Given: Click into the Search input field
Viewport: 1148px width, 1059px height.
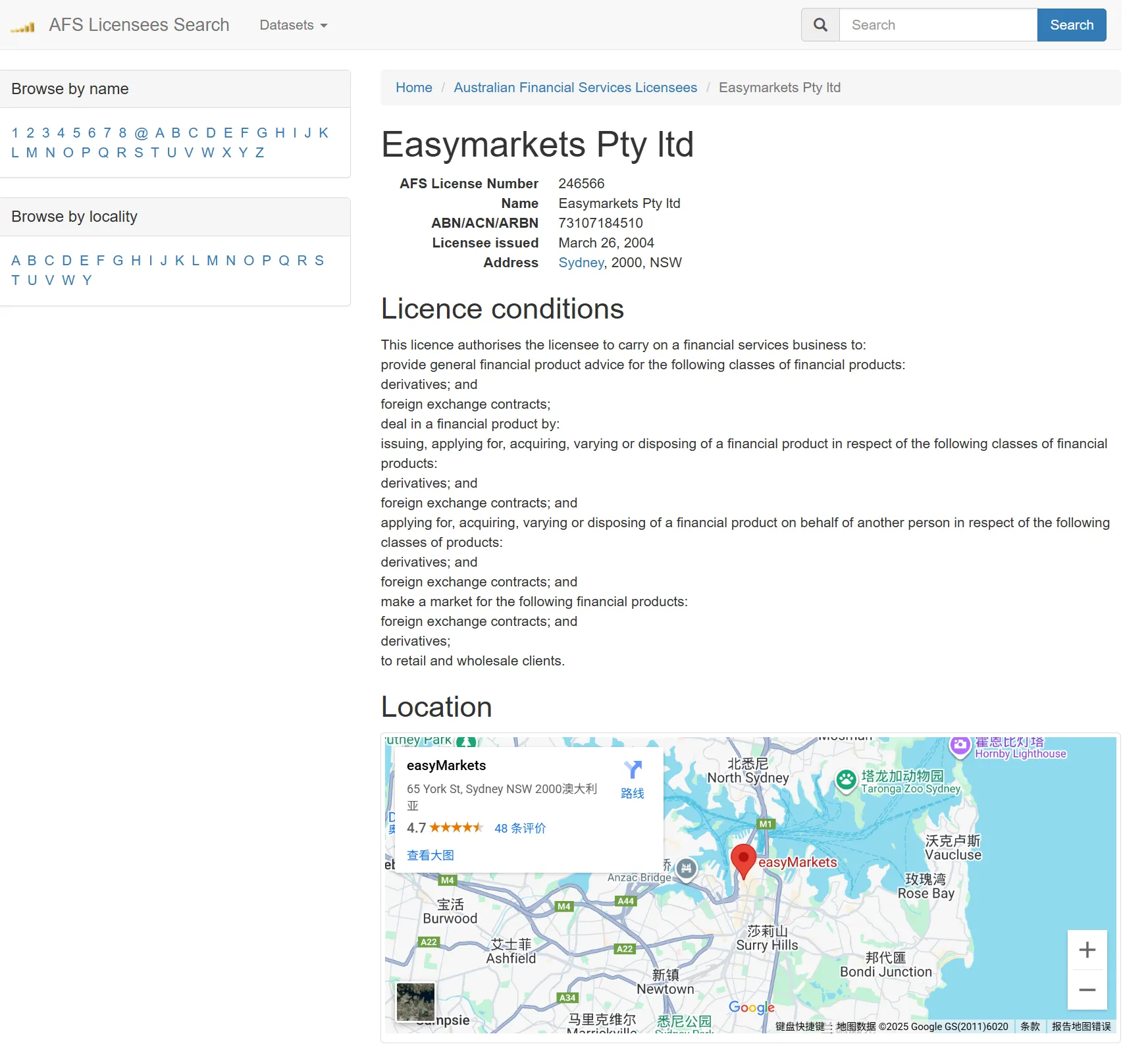Looking at the screenshot, I should [x=938, y=25].
